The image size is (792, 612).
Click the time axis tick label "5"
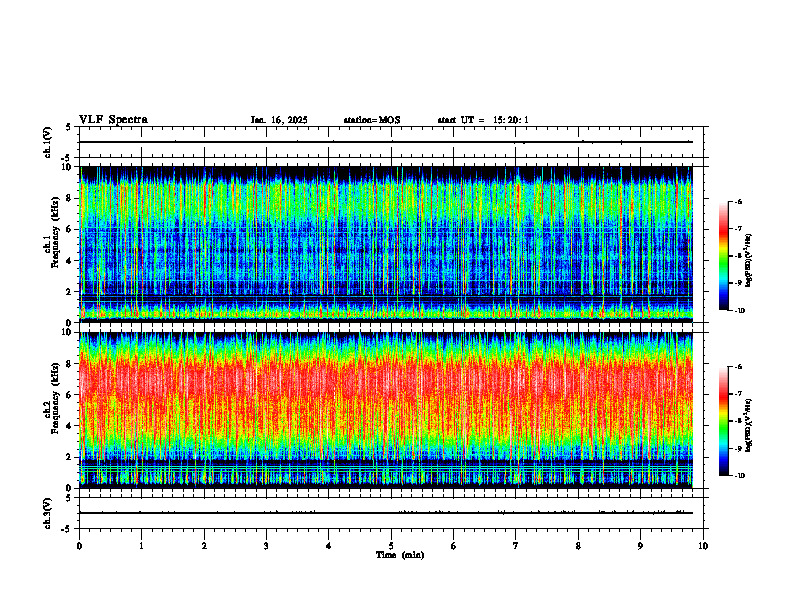391,546
